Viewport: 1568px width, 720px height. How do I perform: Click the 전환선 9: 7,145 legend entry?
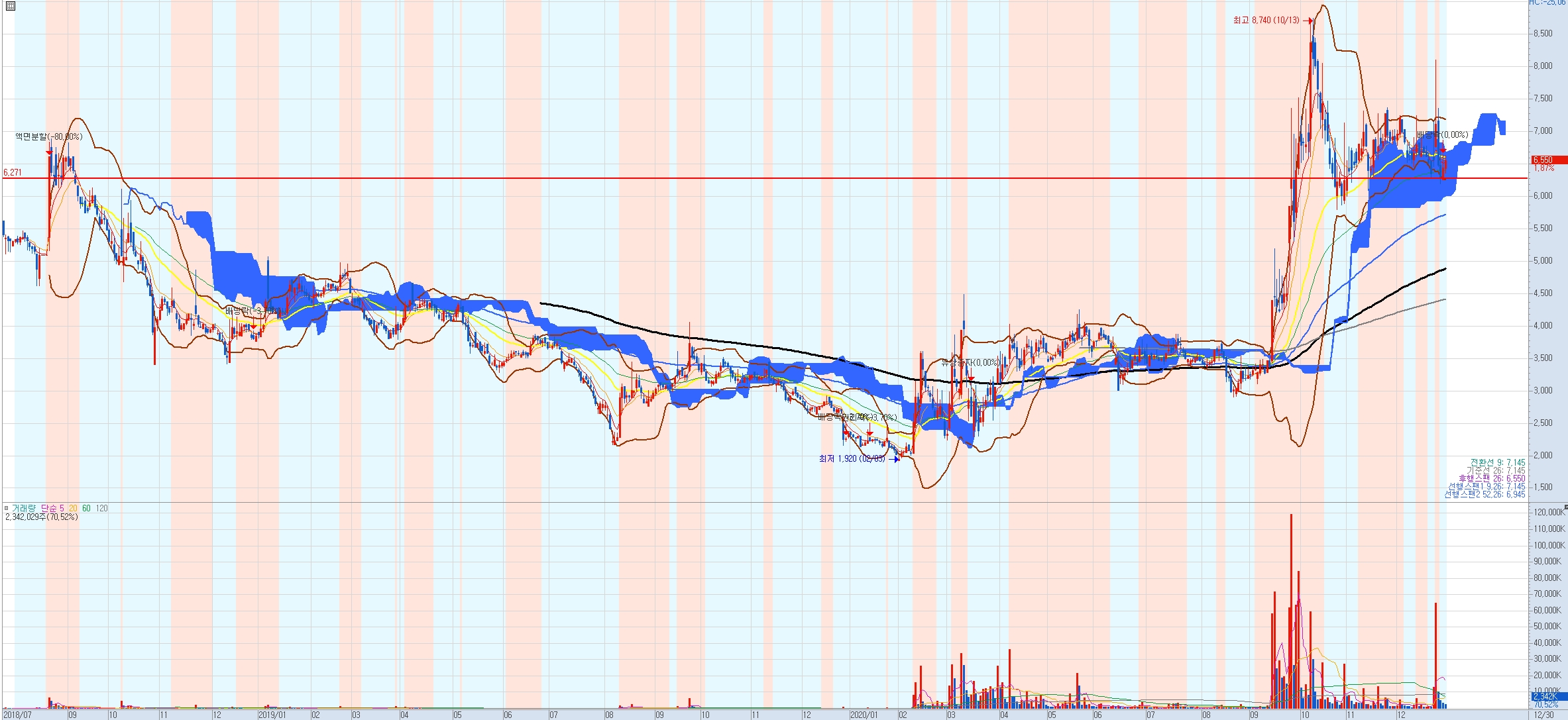[x=1498, y=462]
